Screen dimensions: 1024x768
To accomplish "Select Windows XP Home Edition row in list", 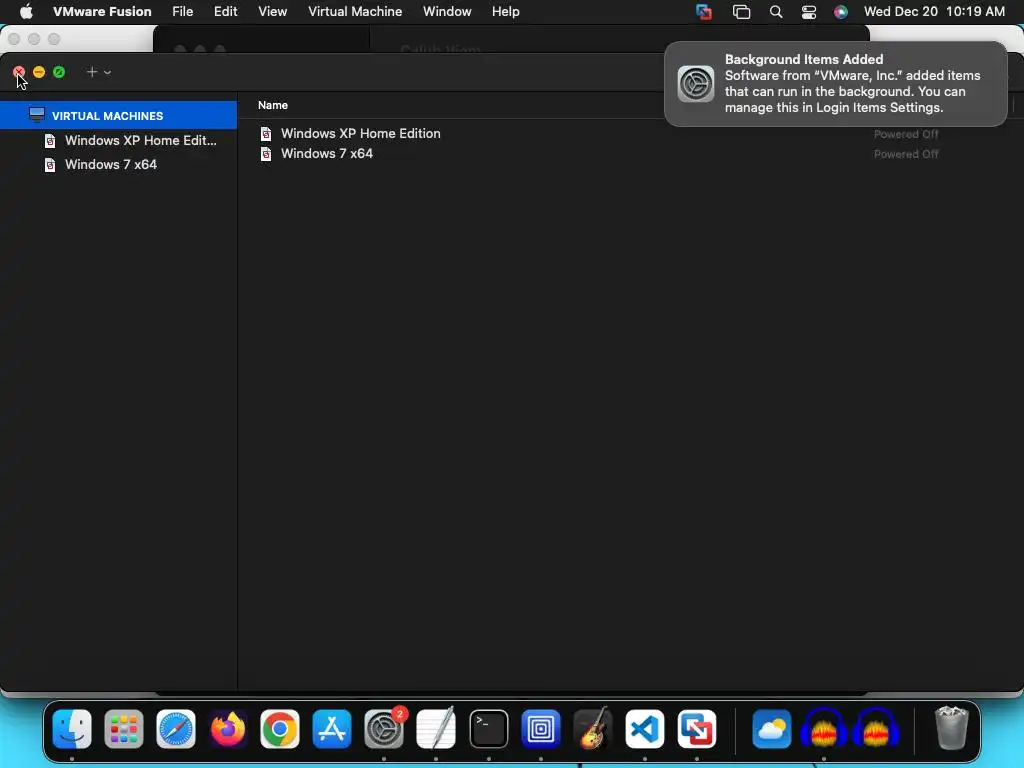I will (x=360, y=133).
